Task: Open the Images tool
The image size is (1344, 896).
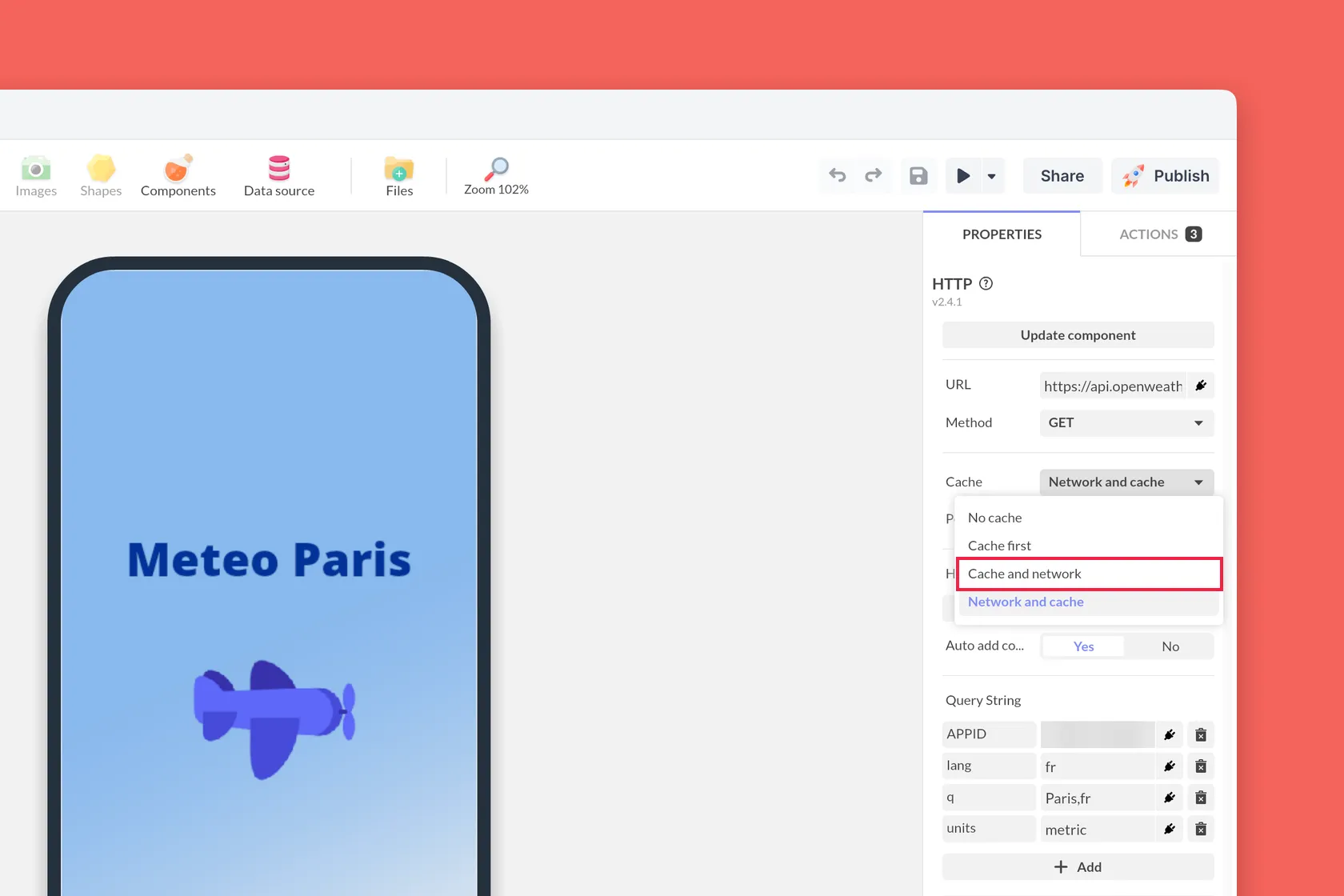Action: point(36,176)
